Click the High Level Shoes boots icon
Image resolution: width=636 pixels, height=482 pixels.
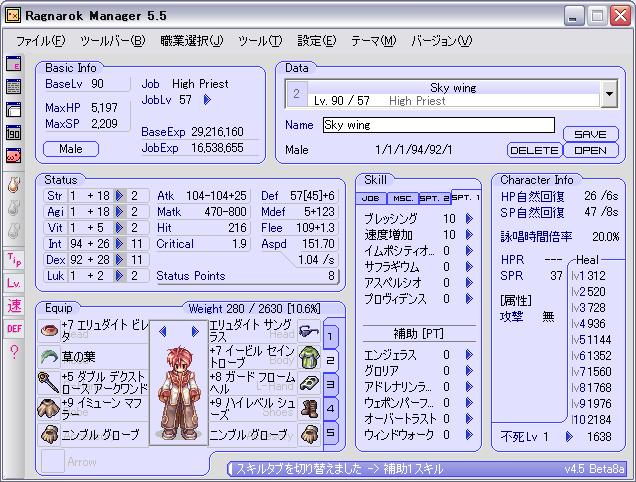click(309, 409)
